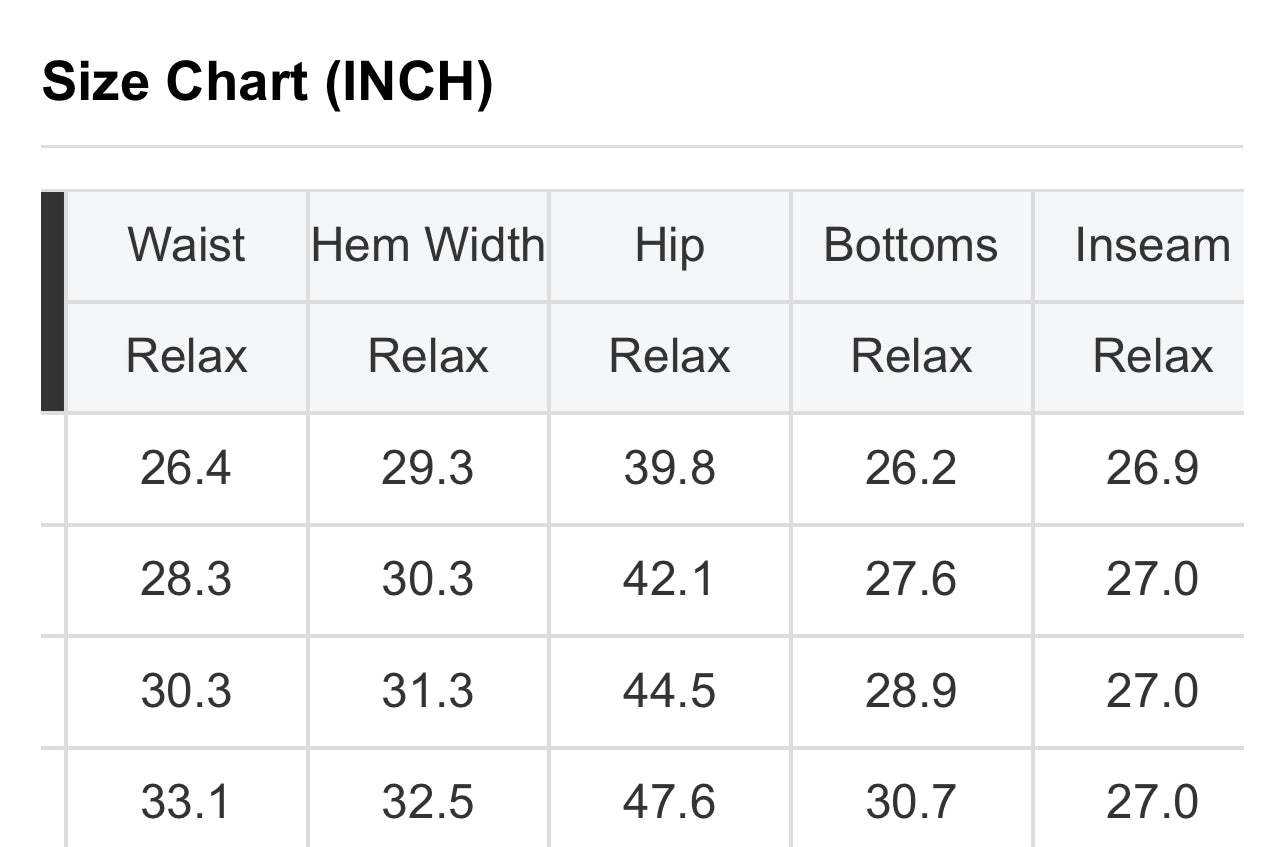The image size is (1284, 847).
Task: Click the 28.3 waist cell
Action: [186, 580]
